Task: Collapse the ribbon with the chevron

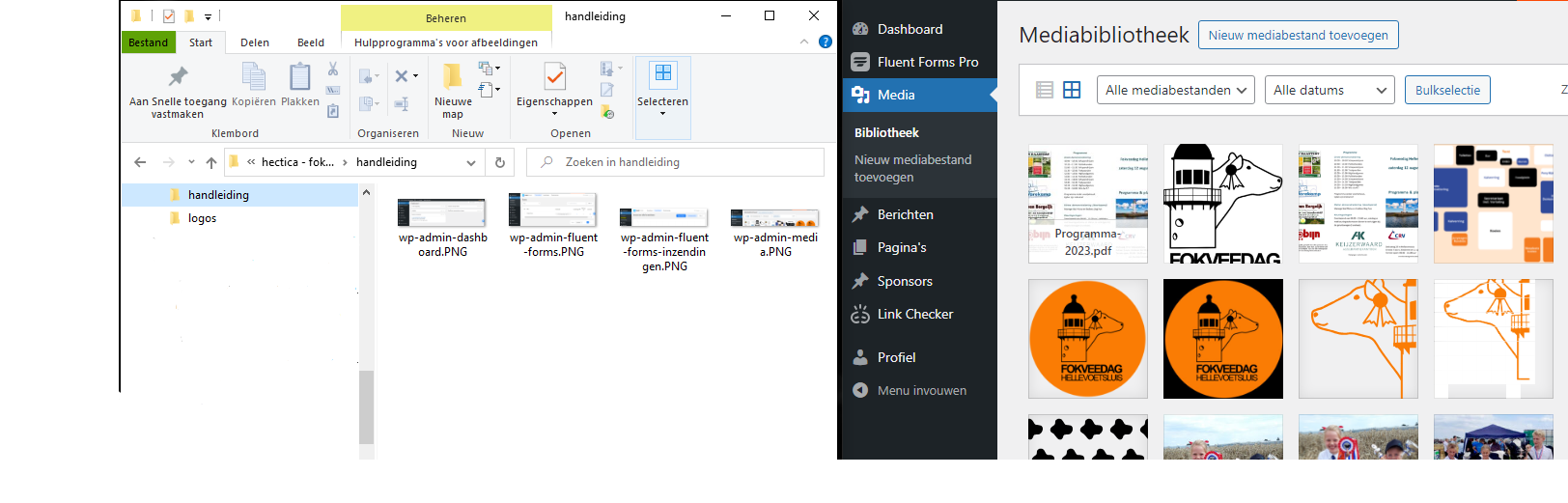Action: coord(804,42)
